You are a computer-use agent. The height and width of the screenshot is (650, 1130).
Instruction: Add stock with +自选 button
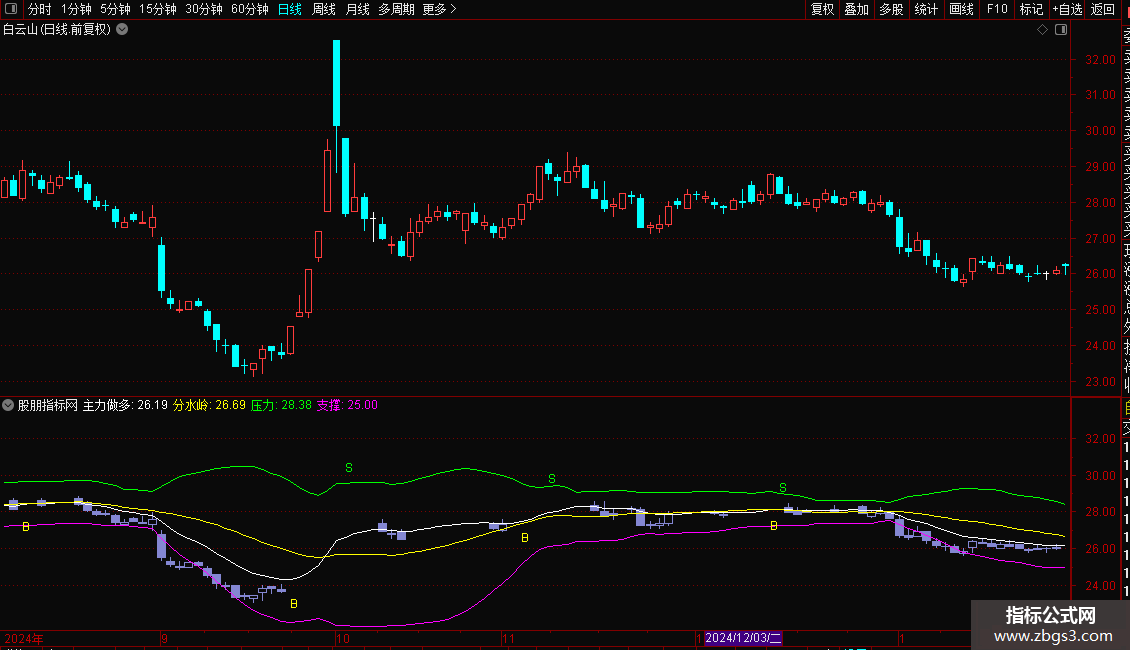pos(1067,9)
